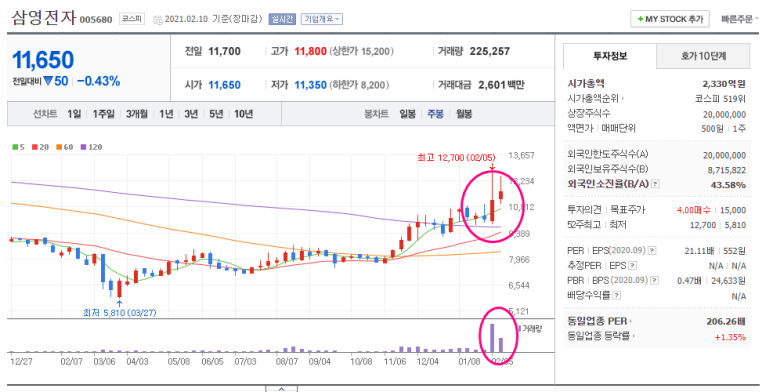Select the 1일 line chart period
This screenshot has width=773, height=392.
click(74, 114)
